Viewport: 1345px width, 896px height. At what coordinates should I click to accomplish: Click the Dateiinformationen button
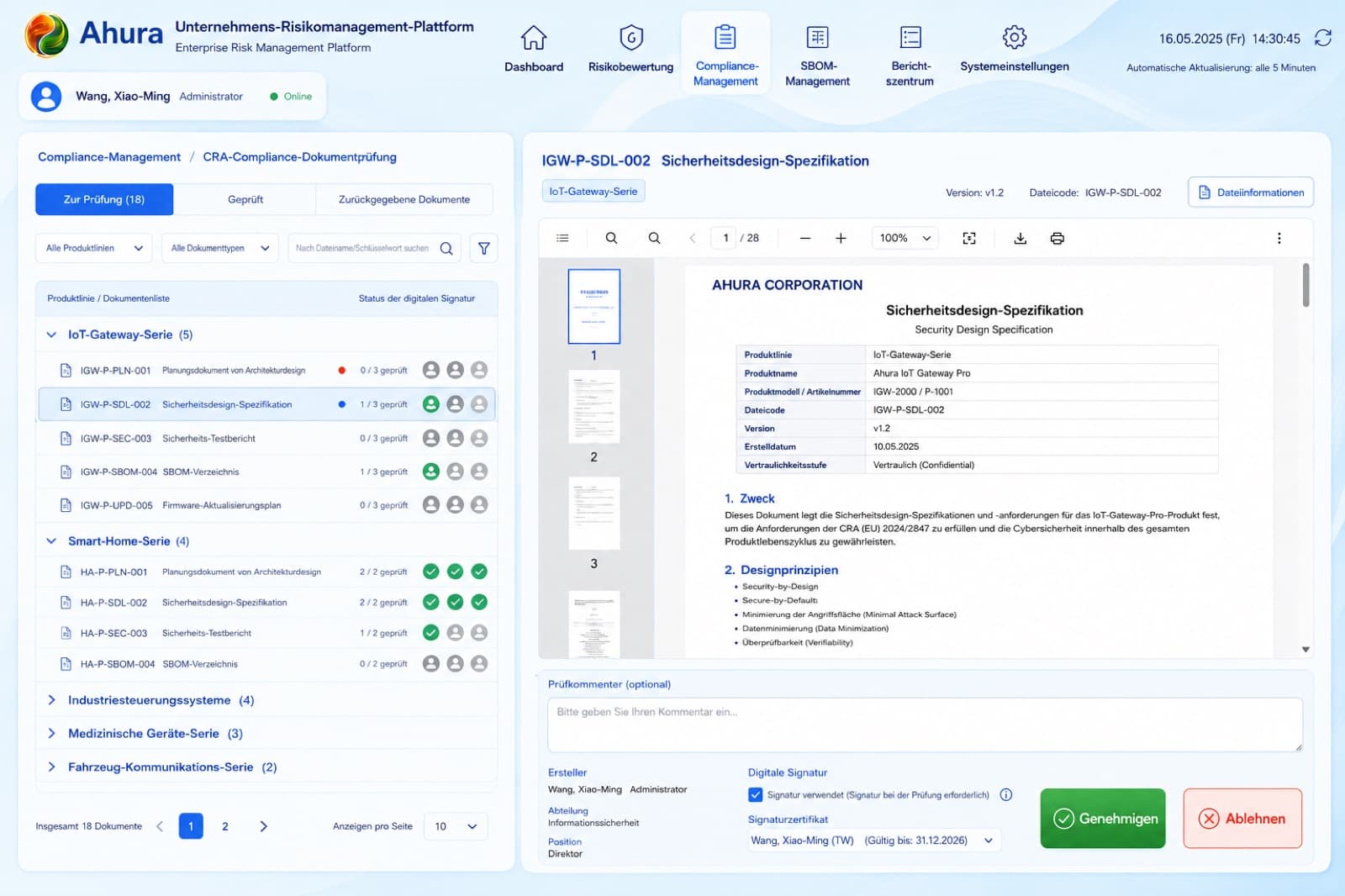[1251, 192]
